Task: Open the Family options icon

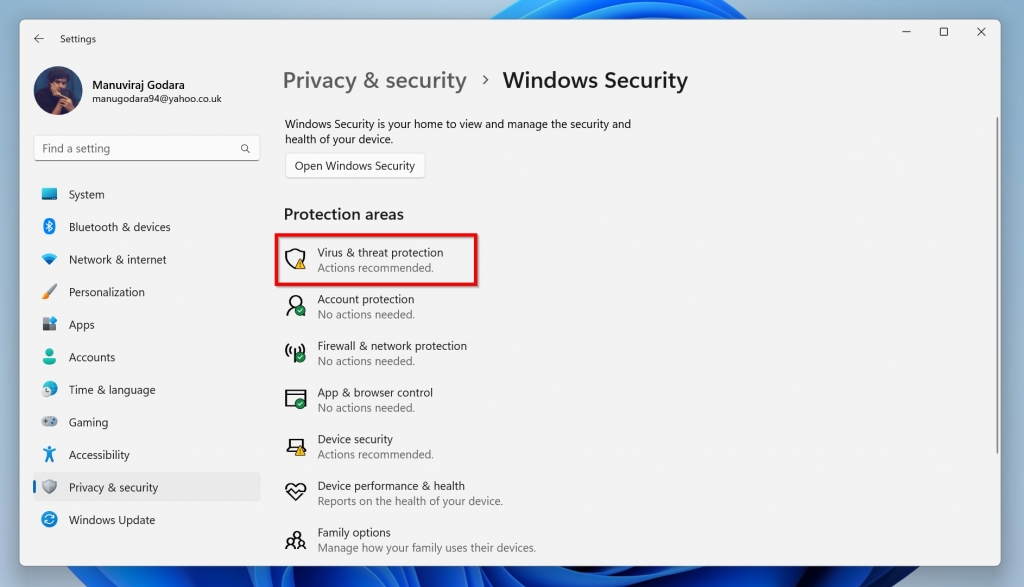Action: point(294,538)
